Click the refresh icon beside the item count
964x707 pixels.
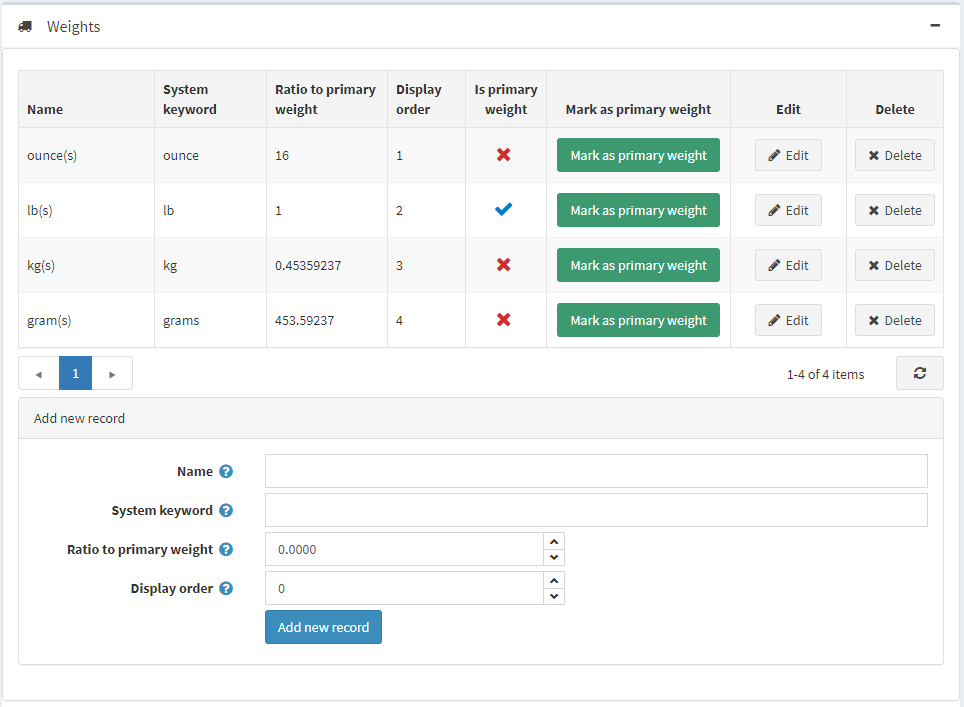919,373
